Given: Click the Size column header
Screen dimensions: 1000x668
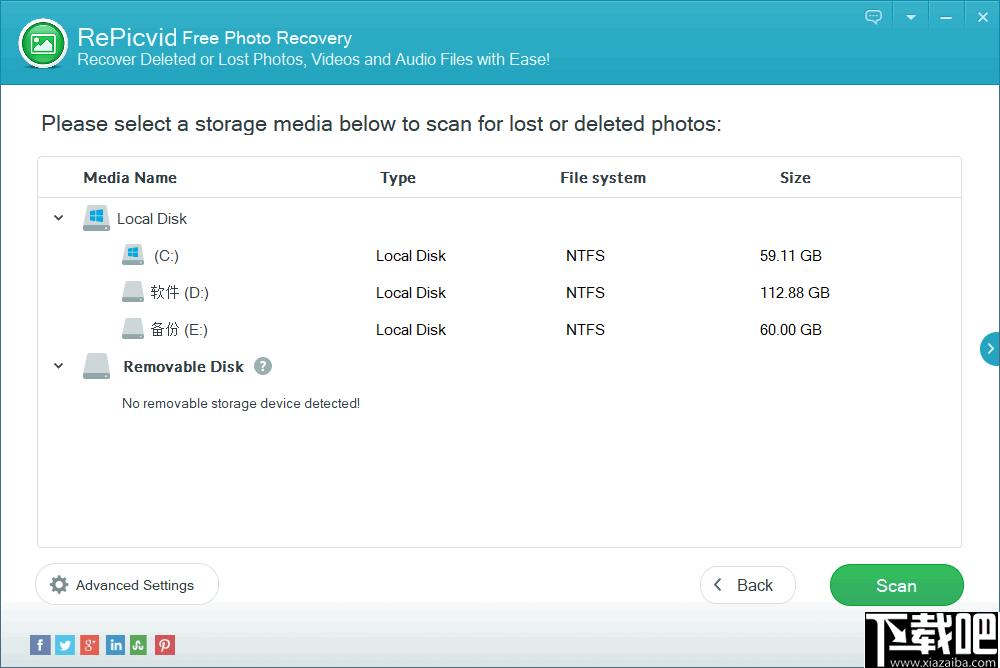Looking at the screenshot, I should tap(795, 178).
